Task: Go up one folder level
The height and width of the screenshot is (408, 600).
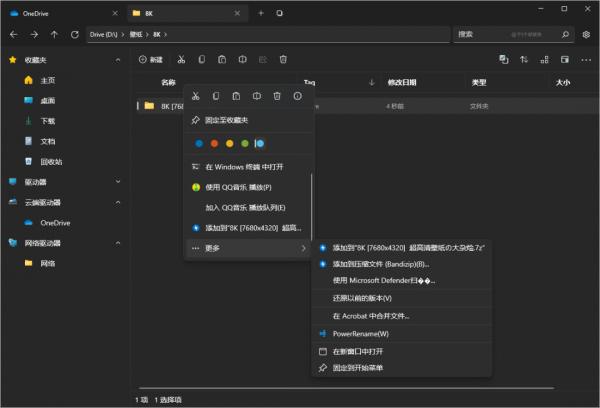Action: click(54, 34)
